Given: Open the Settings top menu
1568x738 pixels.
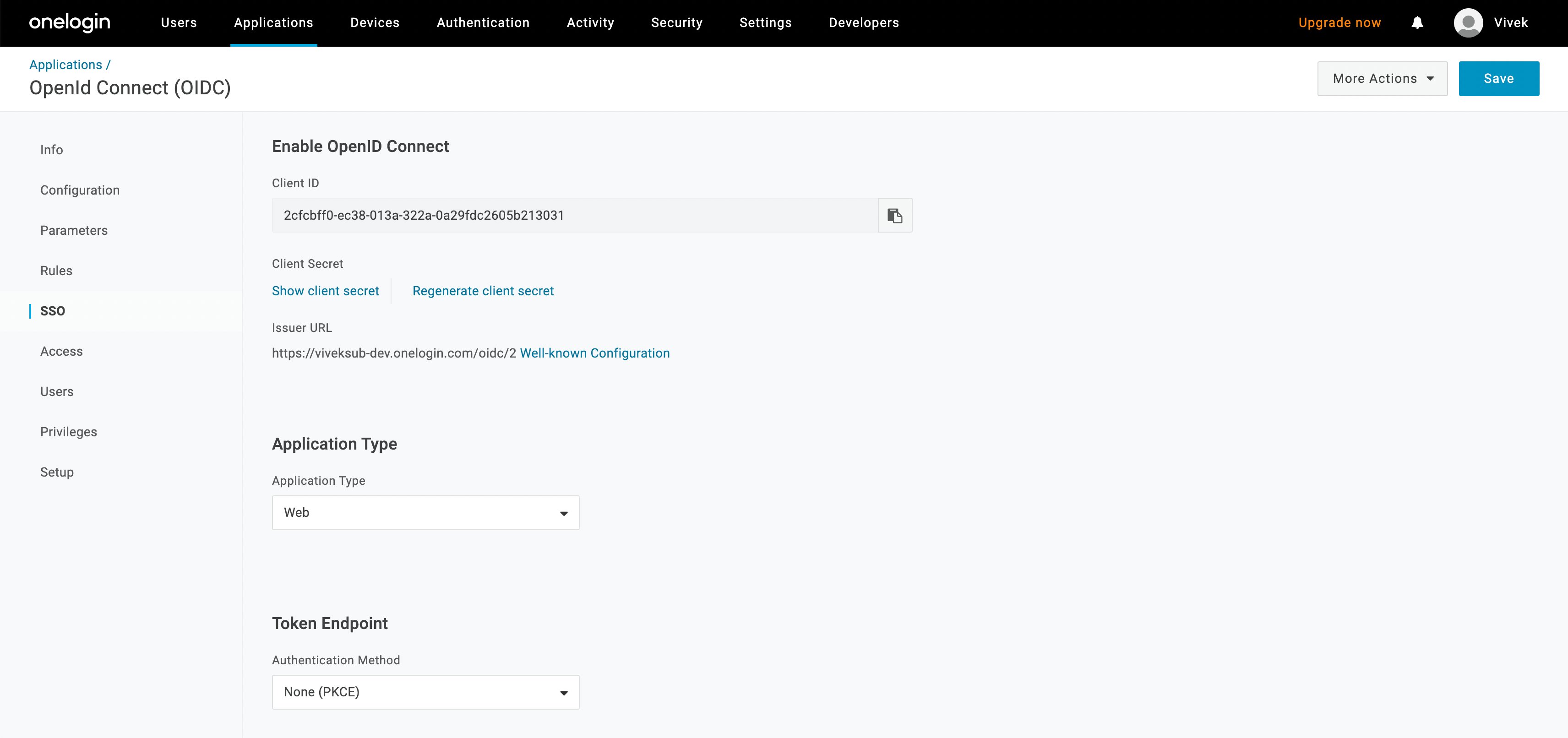Looking at the screenshot, I should click(766, 23).
